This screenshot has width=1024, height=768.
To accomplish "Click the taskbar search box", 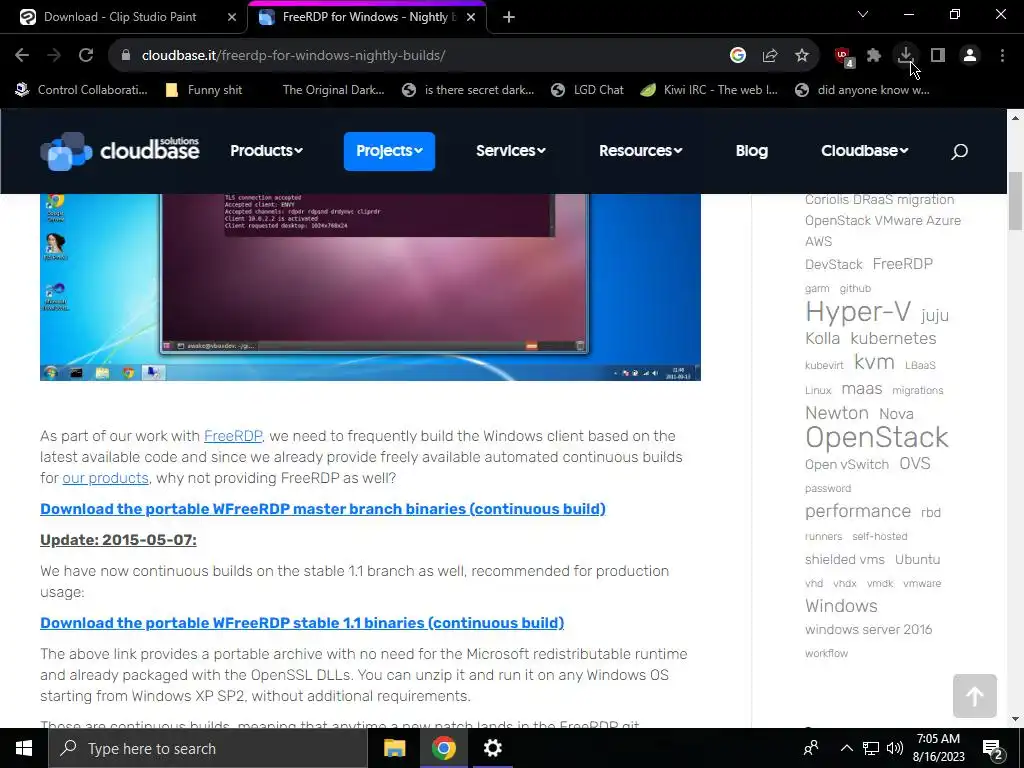I will point(208,748).
